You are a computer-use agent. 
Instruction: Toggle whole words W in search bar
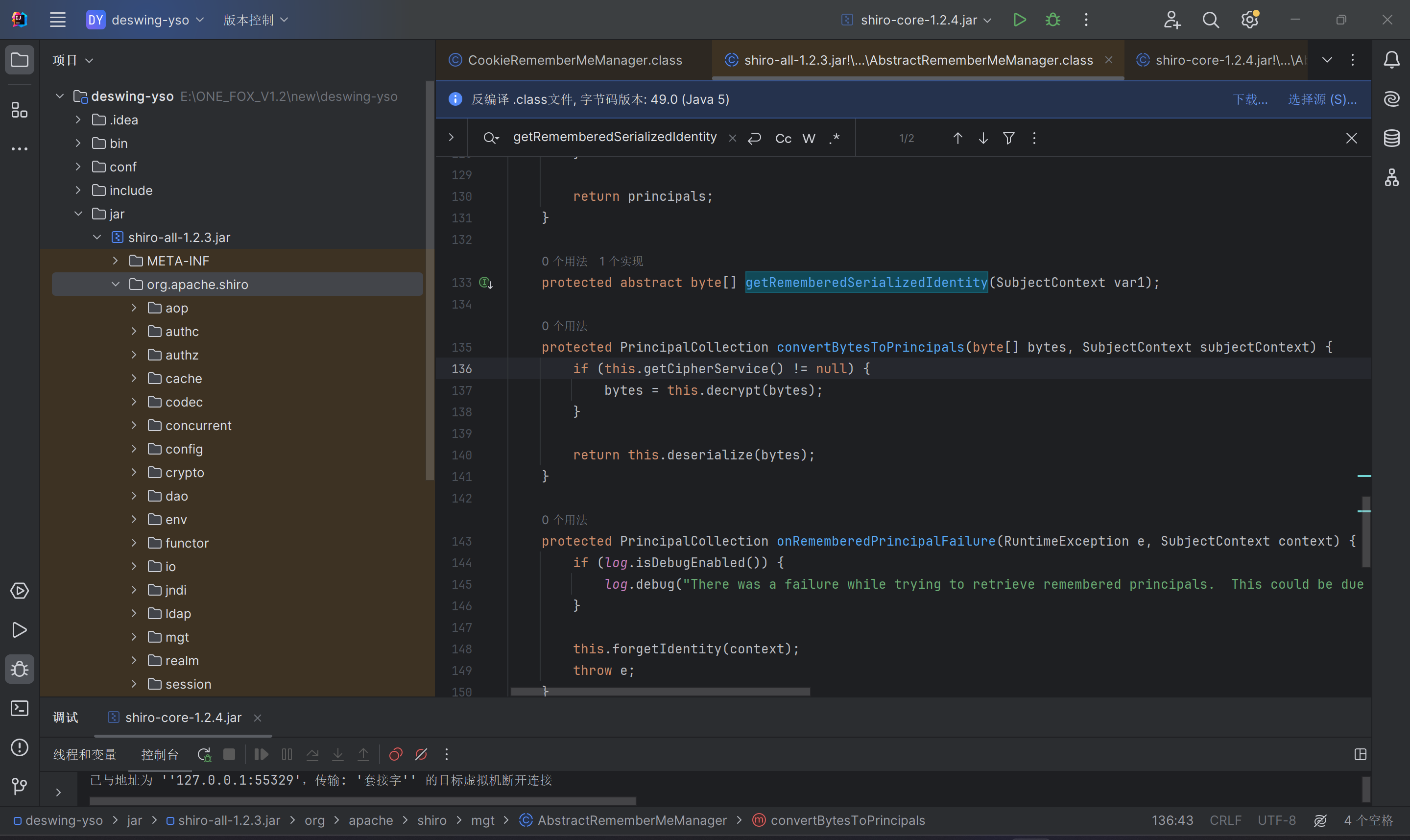[809, 139]
